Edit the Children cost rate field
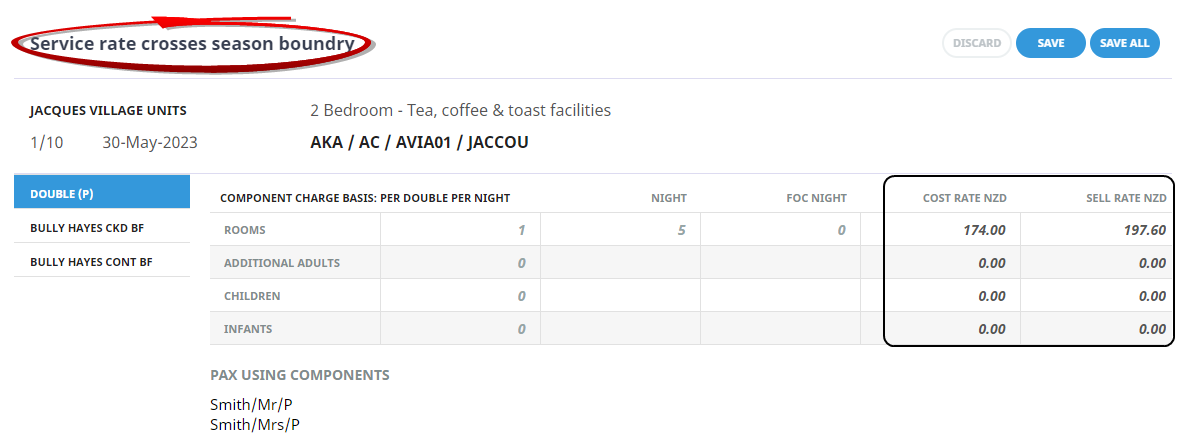This screenshot has height=442, width=1186. point(950,296)
